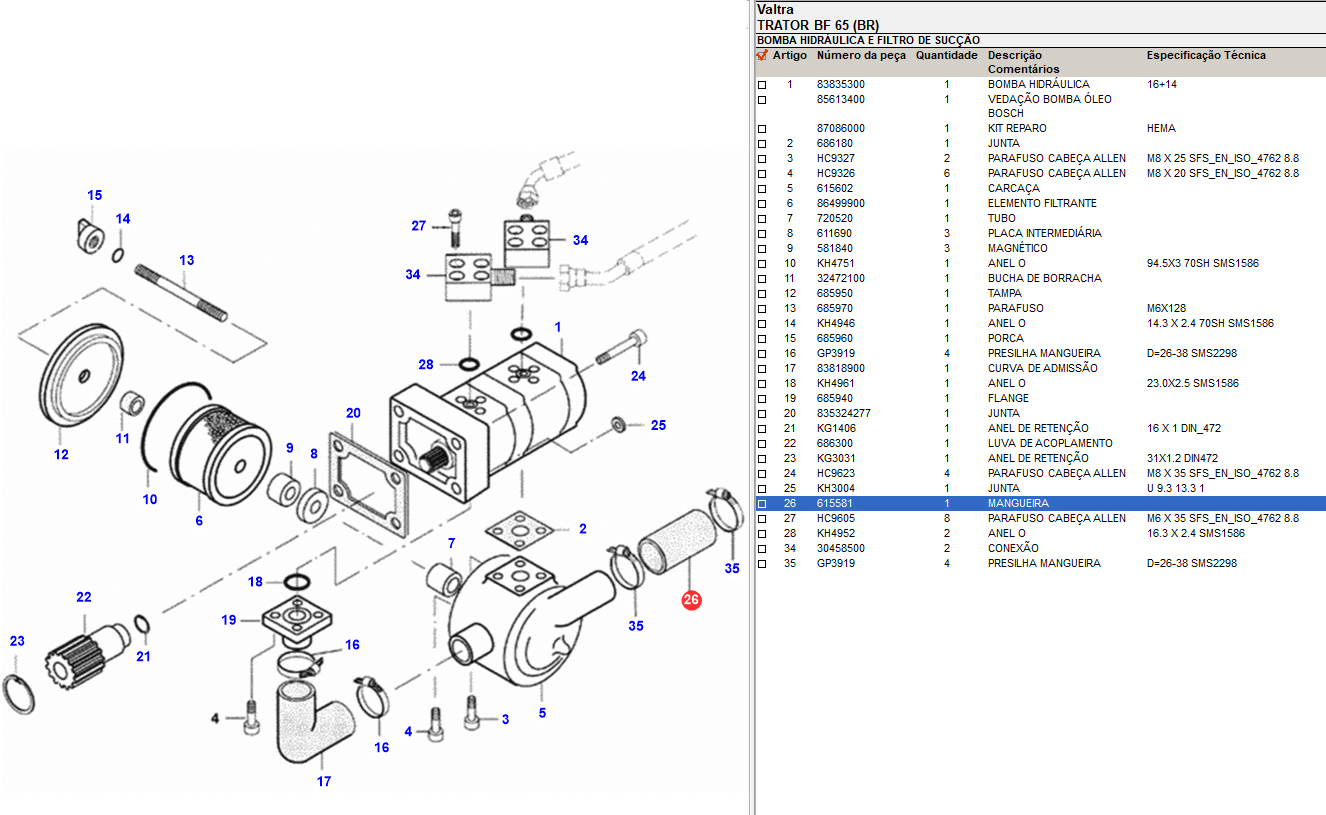Toggle checkbox on highlighted MANGUEIRA row
1326x815 pixels.
coord(762,504)
